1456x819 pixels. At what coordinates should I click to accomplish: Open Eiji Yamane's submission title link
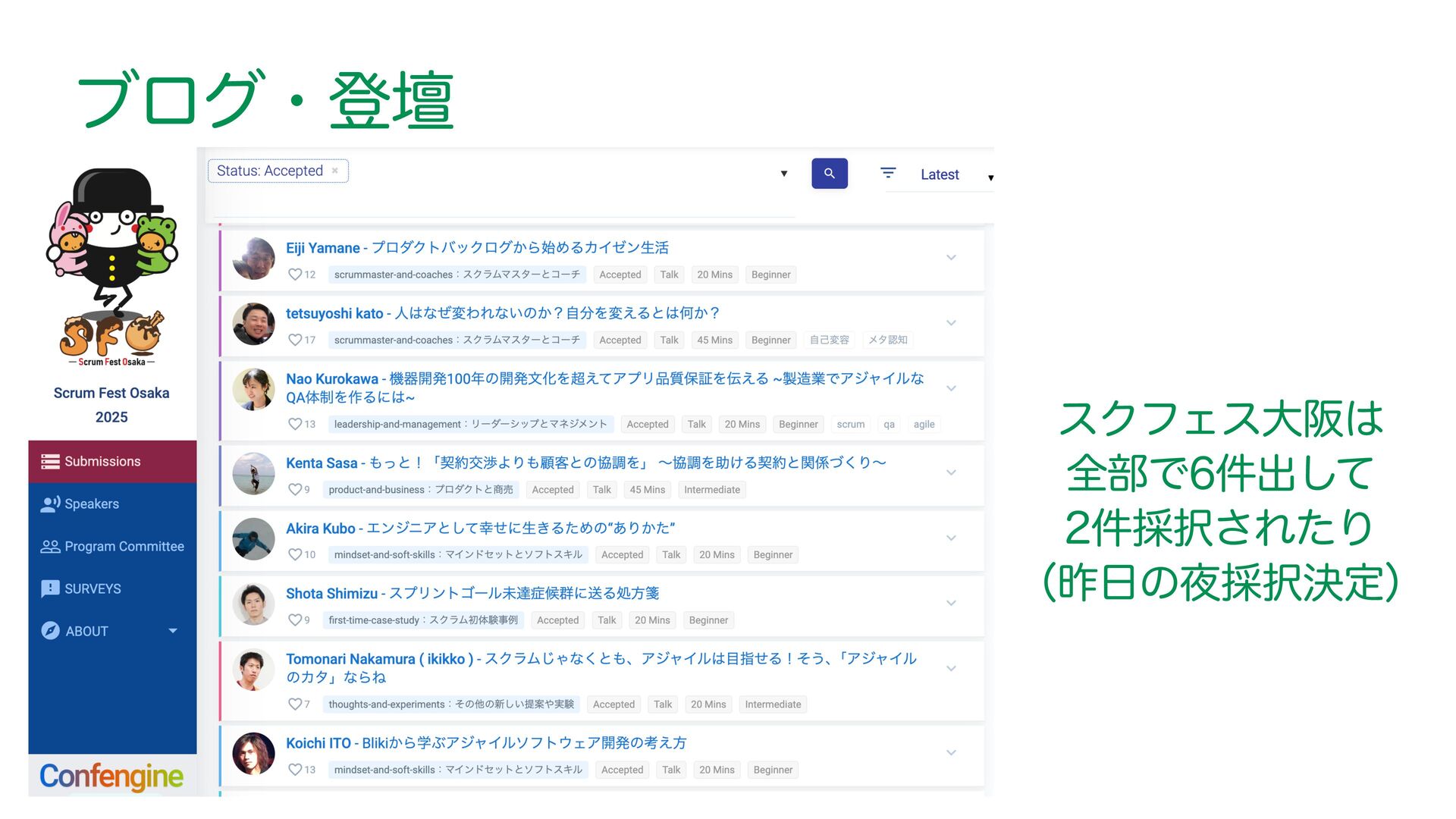tap(477, 248)
